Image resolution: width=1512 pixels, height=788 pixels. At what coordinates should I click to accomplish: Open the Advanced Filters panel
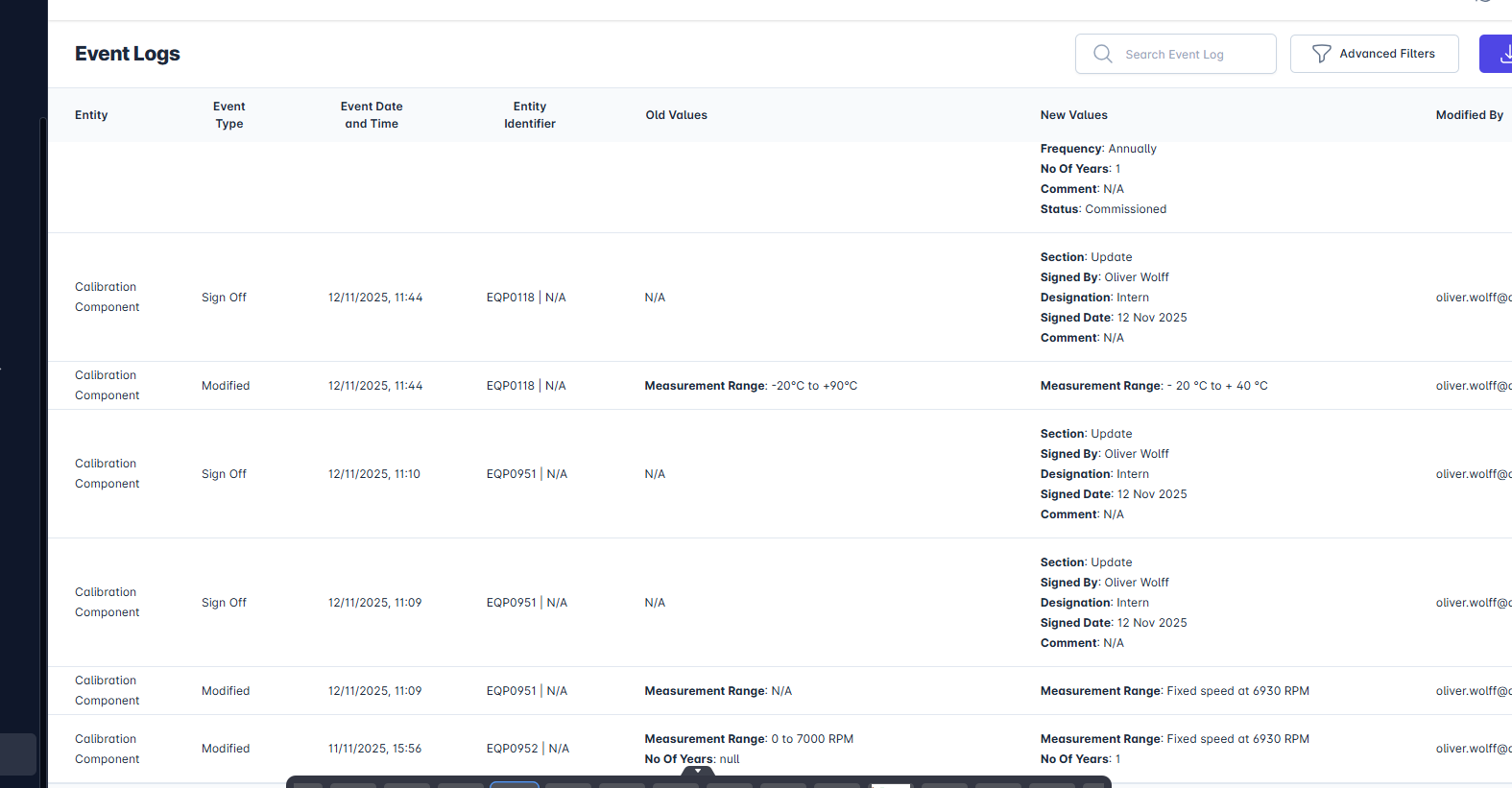click(1374, 54)
